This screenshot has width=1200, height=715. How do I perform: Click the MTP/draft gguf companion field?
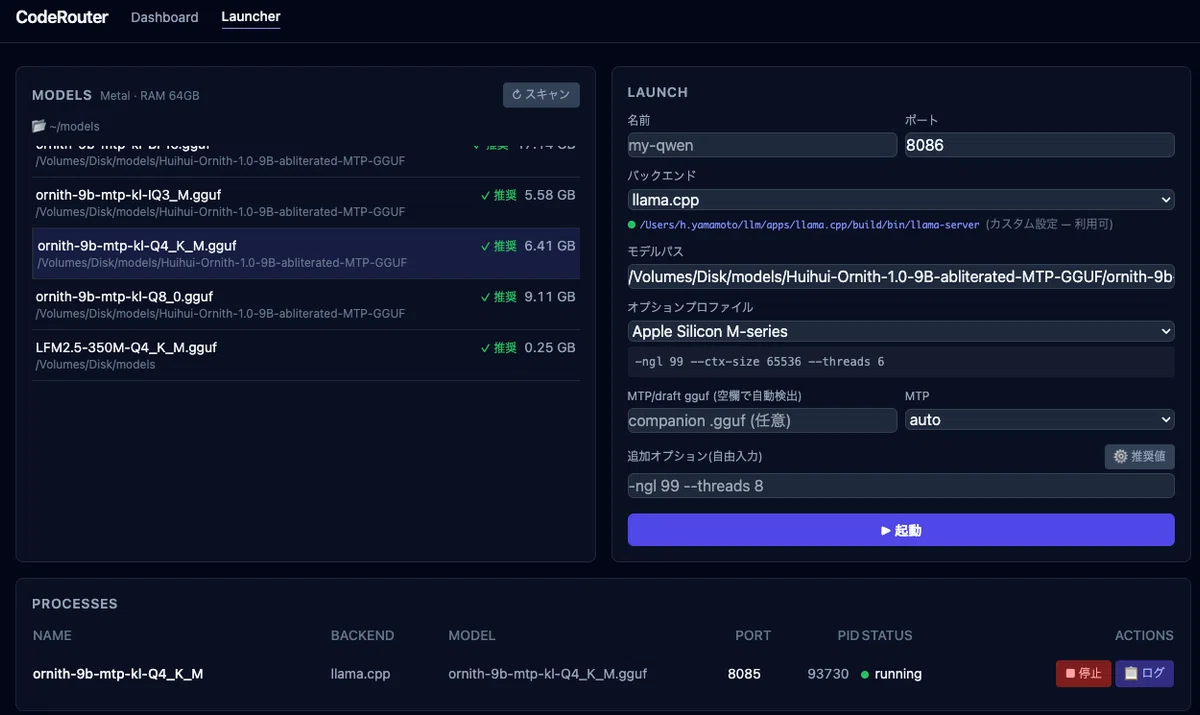pos(762,420)
